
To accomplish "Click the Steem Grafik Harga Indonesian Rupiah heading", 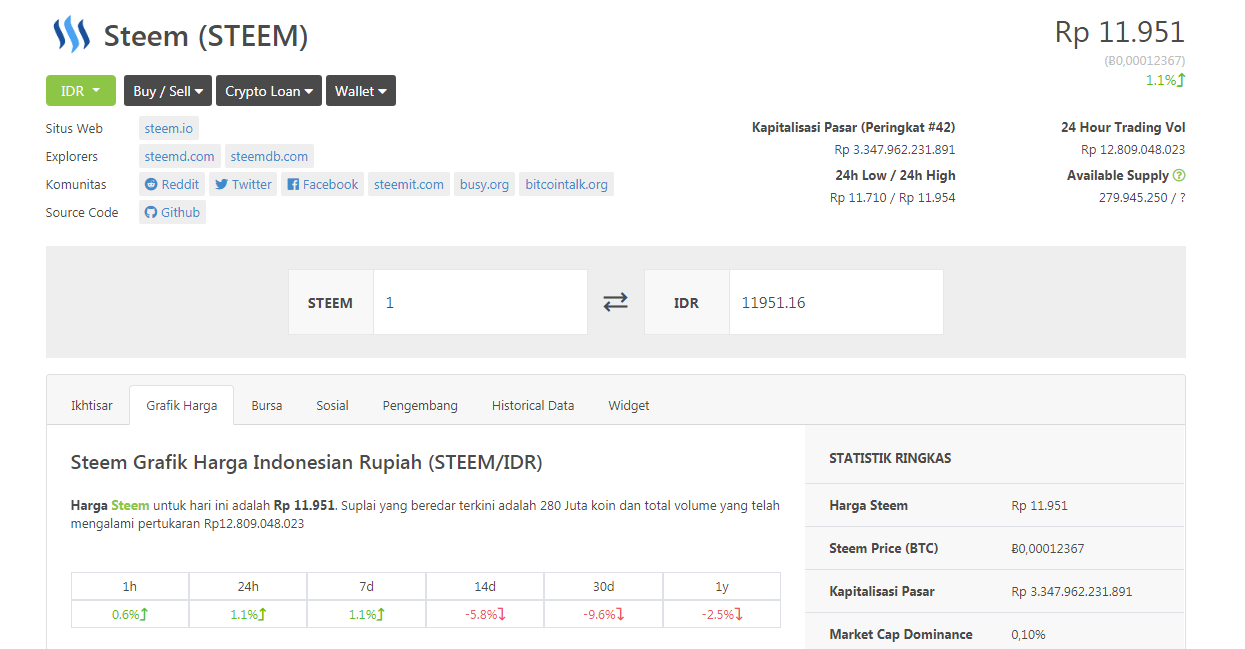I will tap(307, 462).
